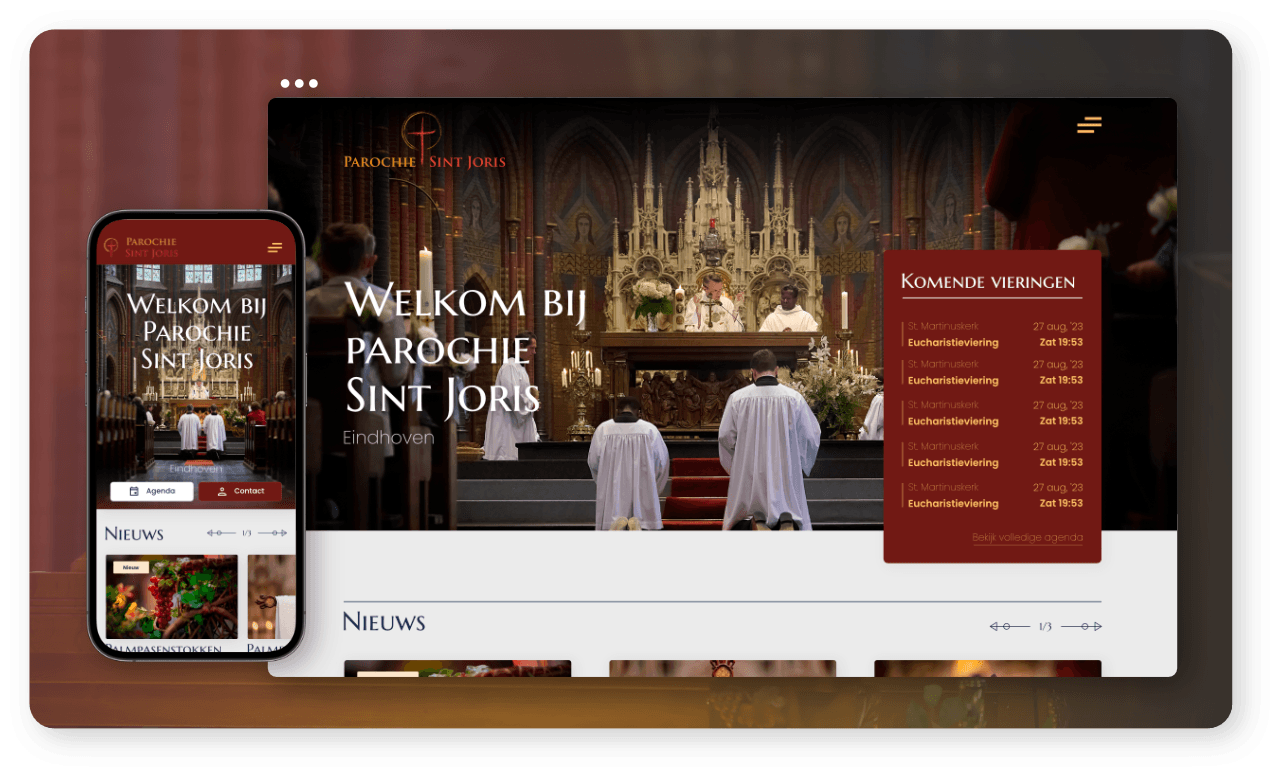This screenshot has height=776, width=1280.
Task: Tap the mobile Parochie Sint Joris logo
Action: (141, 247)
